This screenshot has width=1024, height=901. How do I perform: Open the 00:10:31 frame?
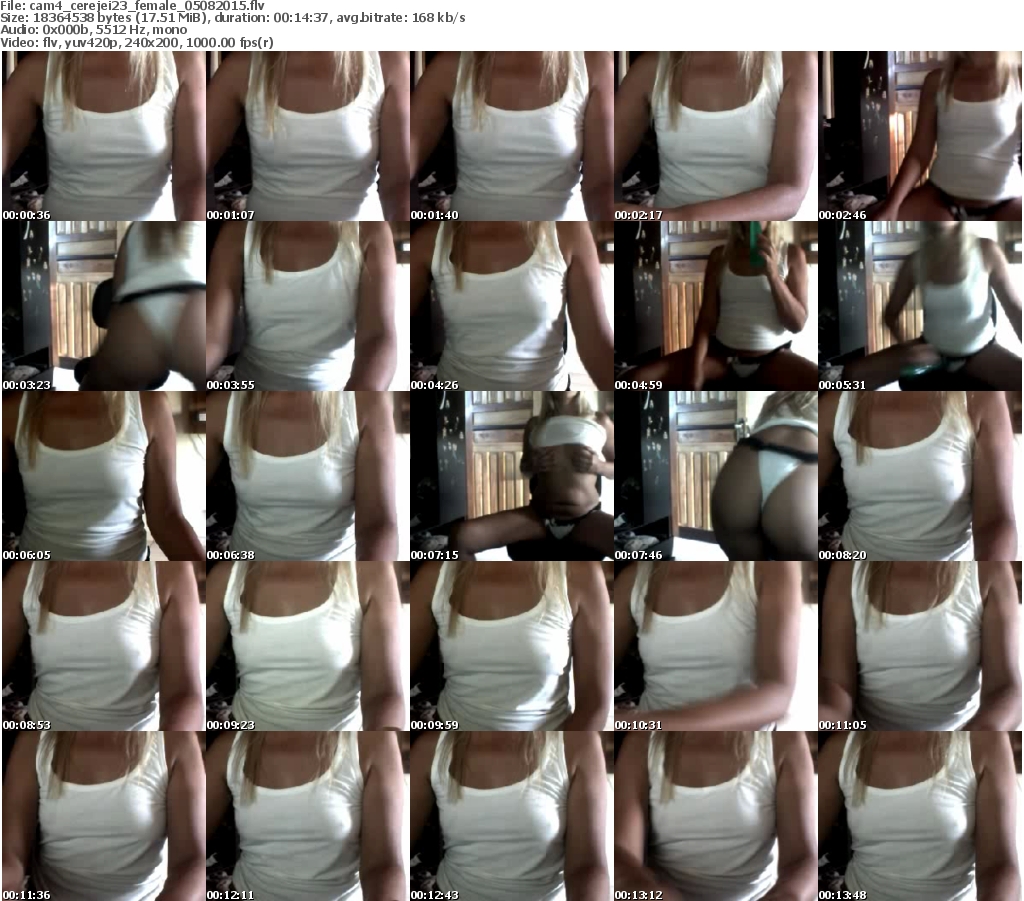pyautogui.click(x=716, y=646)
